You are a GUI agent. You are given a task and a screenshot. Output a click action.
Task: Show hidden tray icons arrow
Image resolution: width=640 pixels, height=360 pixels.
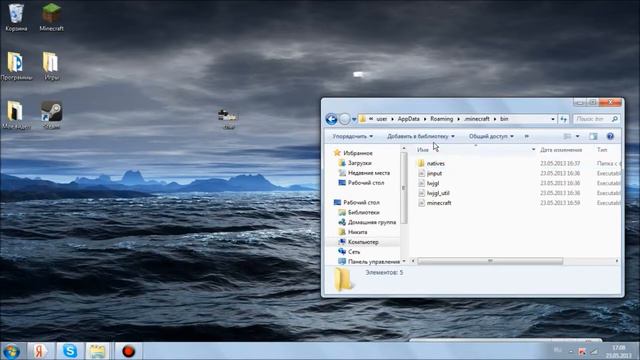pos(571,351)
